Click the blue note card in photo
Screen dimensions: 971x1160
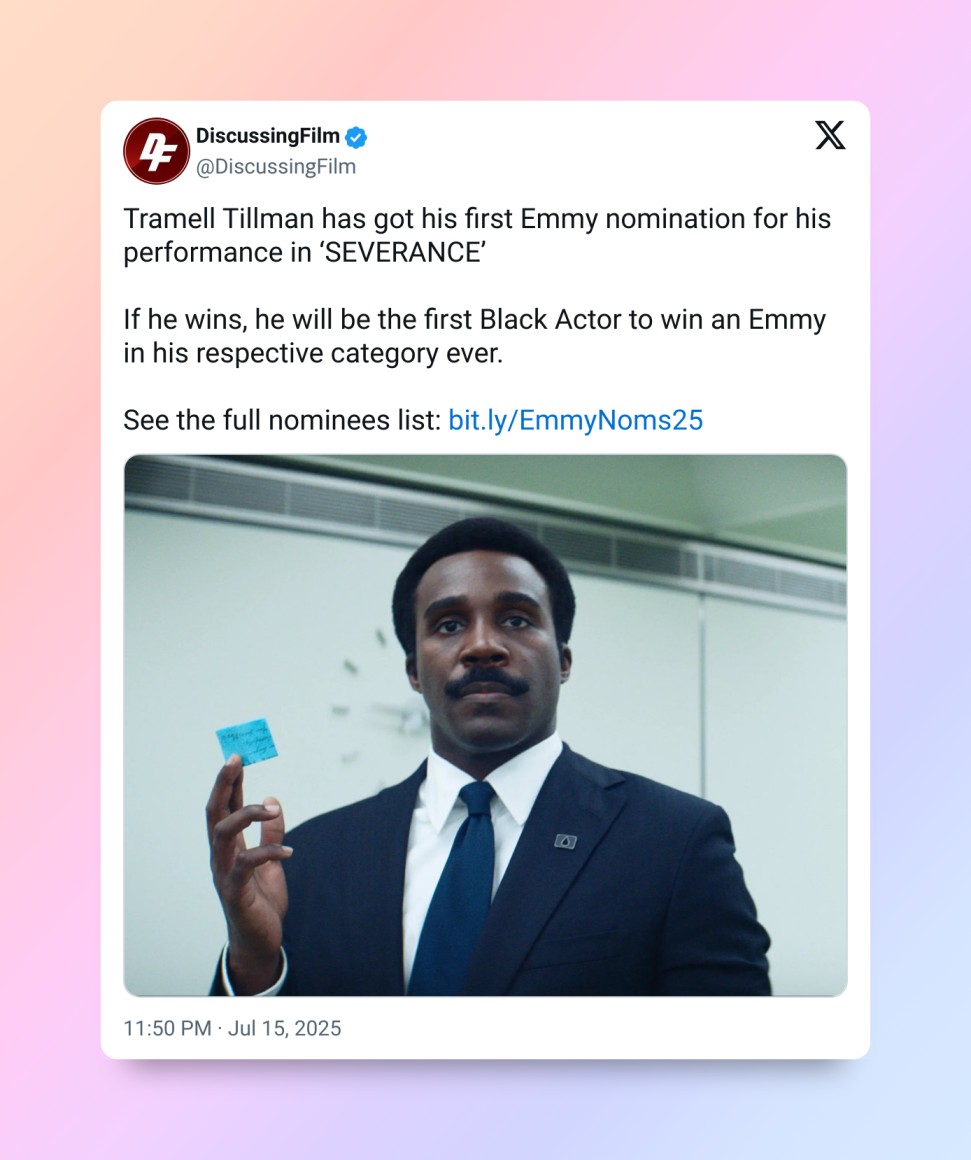247,741
